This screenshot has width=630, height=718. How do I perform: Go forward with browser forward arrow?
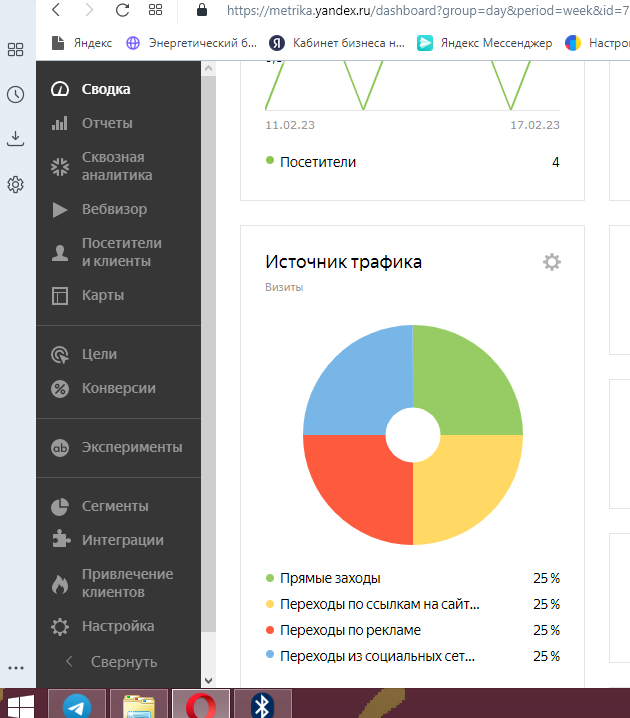point(89,10)
